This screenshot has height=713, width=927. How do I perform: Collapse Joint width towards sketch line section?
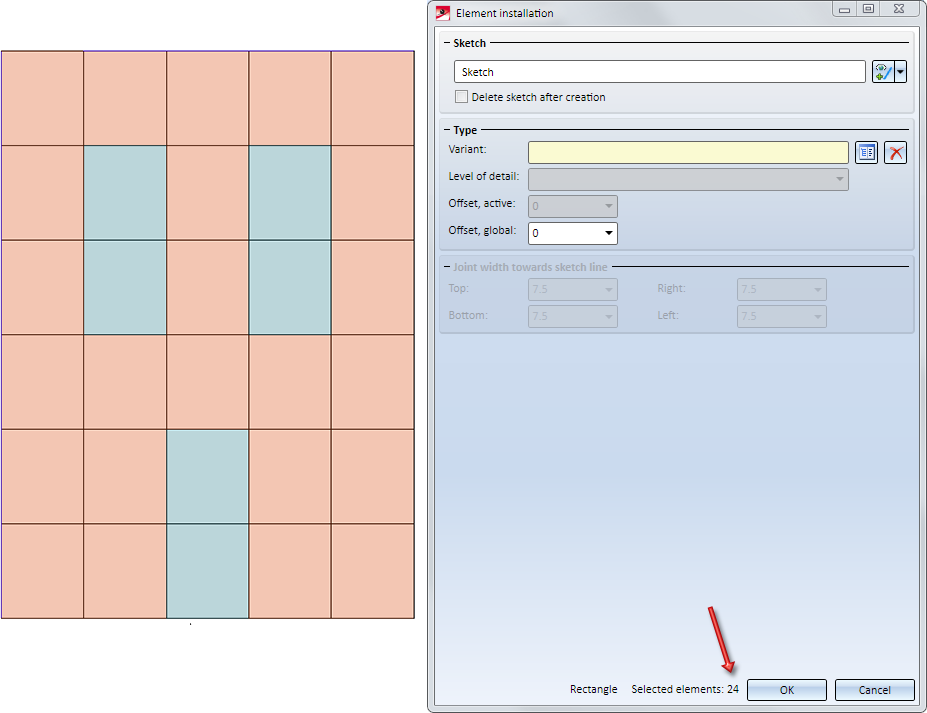click(x=448, y=267)
